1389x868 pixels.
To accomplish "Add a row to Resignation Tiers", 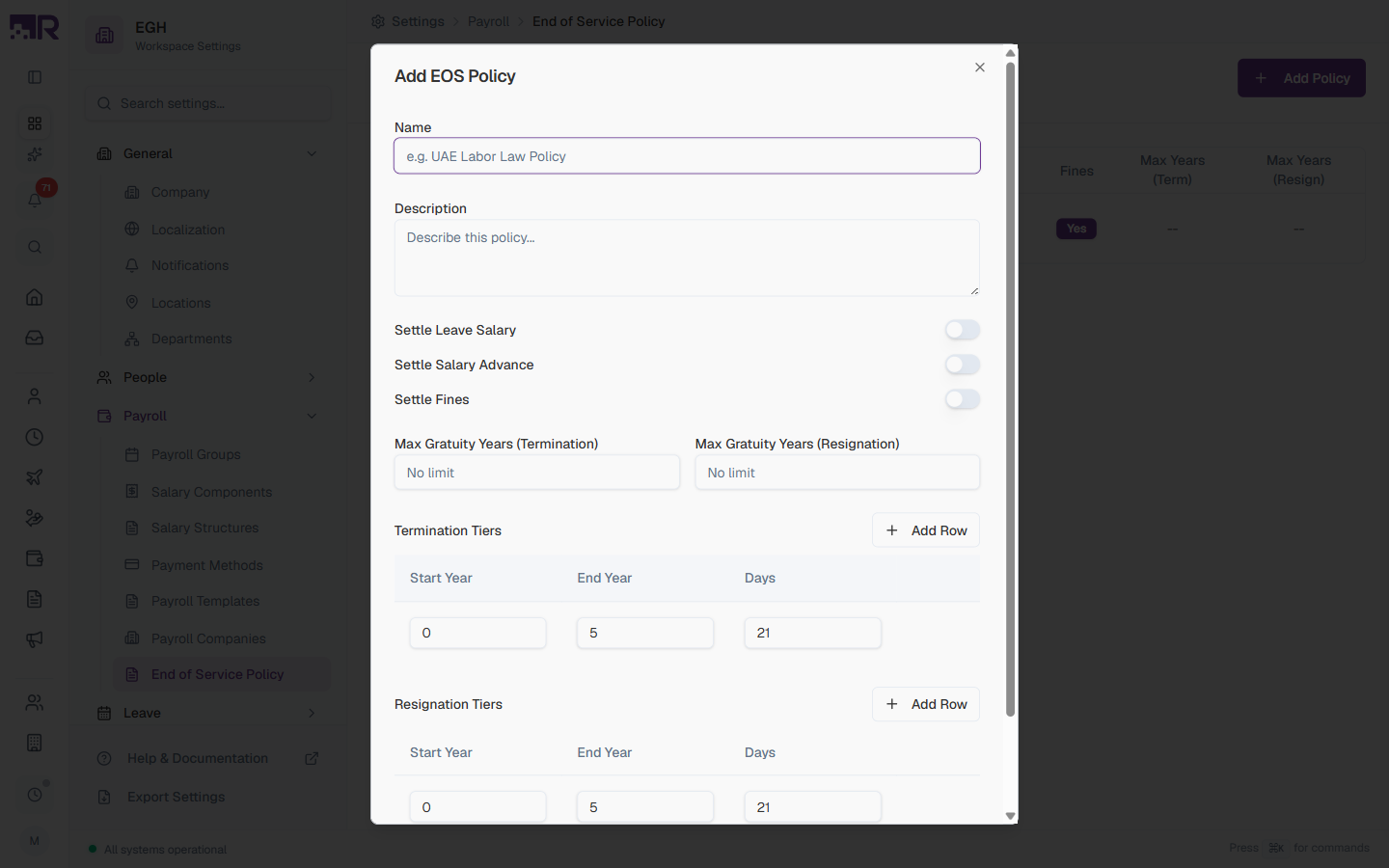I will (x=926, y=704).
